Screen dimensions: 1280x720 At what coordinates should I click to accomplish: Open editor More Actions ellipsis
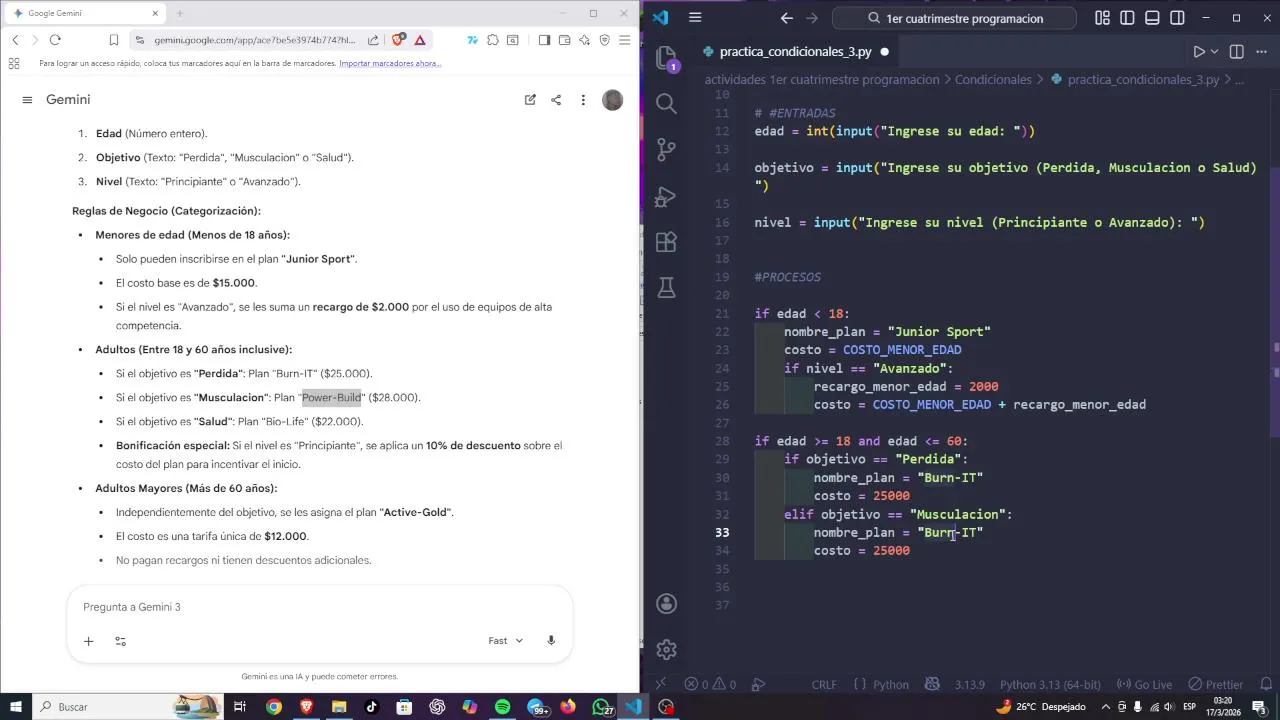click(x=1261, y=51)
